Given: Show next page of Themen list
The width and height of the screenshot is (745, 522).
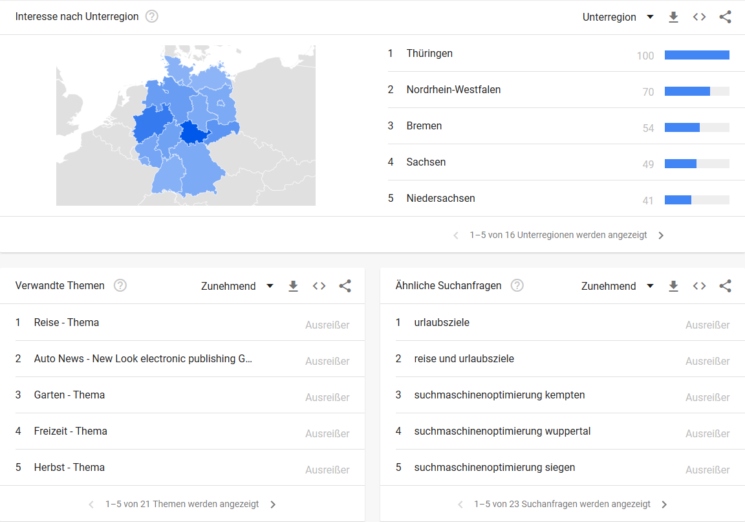Looking at the screenshot, I should 273,504.
